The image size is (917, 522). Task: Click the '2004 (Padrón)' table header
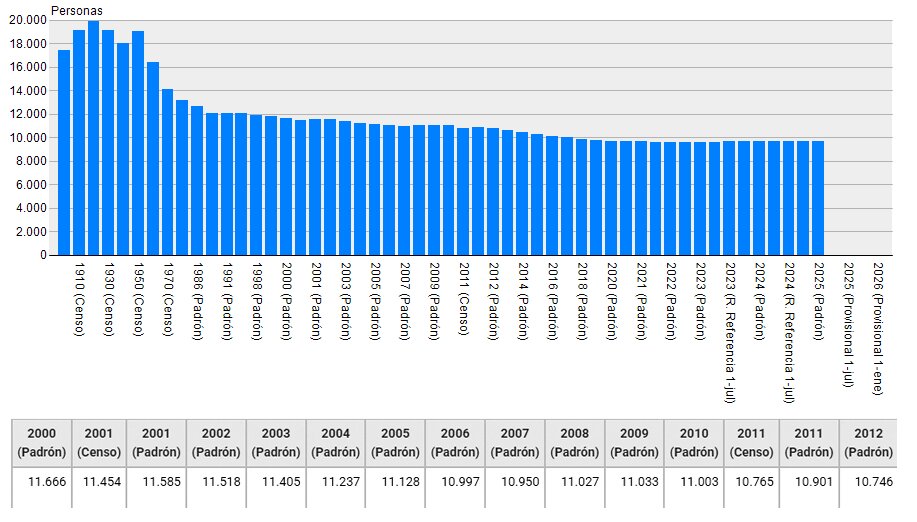336,443
